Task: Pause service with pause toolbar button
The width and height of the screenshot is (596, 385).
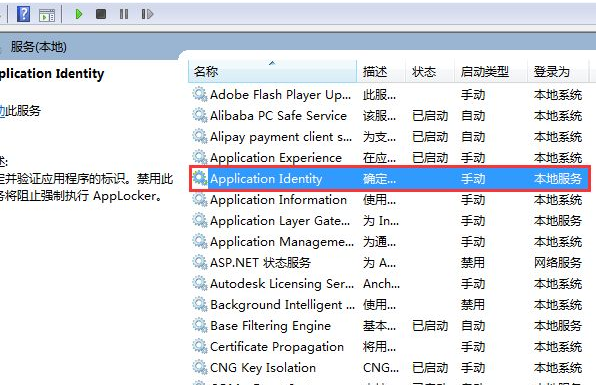Action: coord(124,14)
